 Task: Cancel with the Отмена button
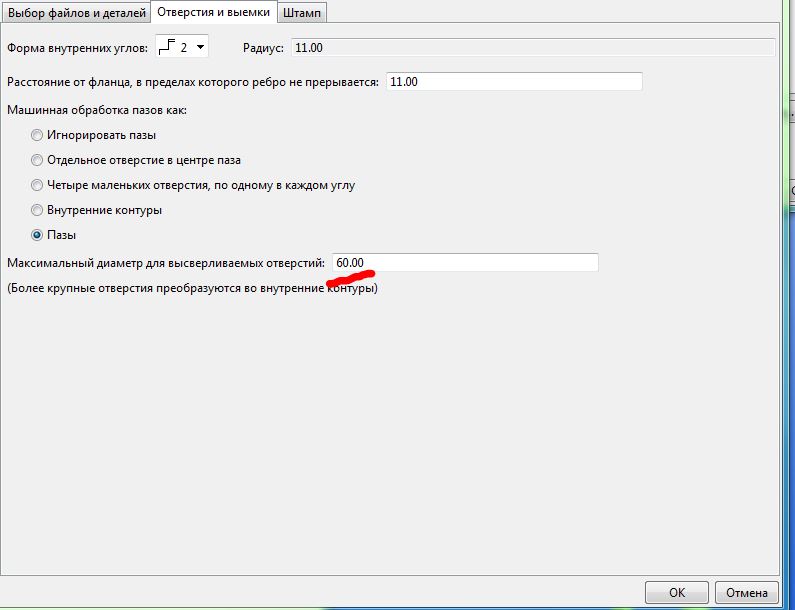(746, 593)
